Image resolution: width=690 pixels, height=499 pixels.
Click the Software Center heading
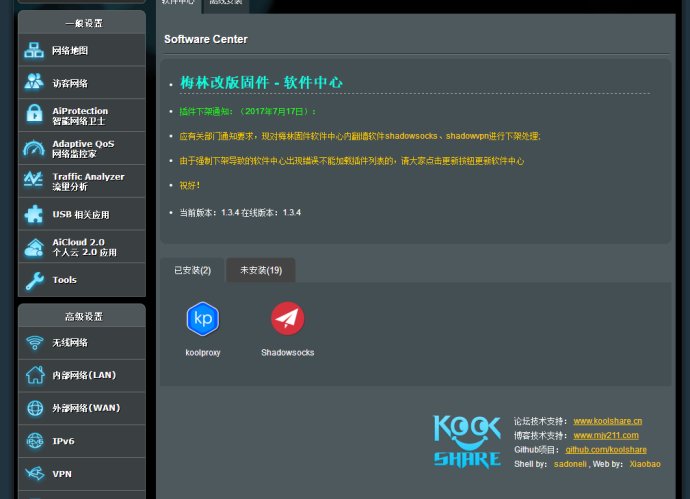206,39
